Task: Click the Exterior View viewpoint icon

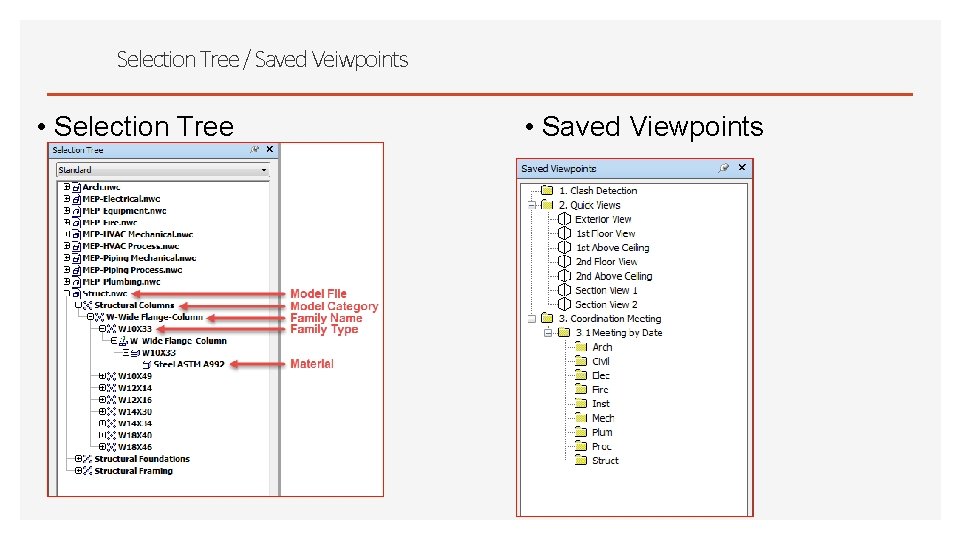Action: point(564,219)
